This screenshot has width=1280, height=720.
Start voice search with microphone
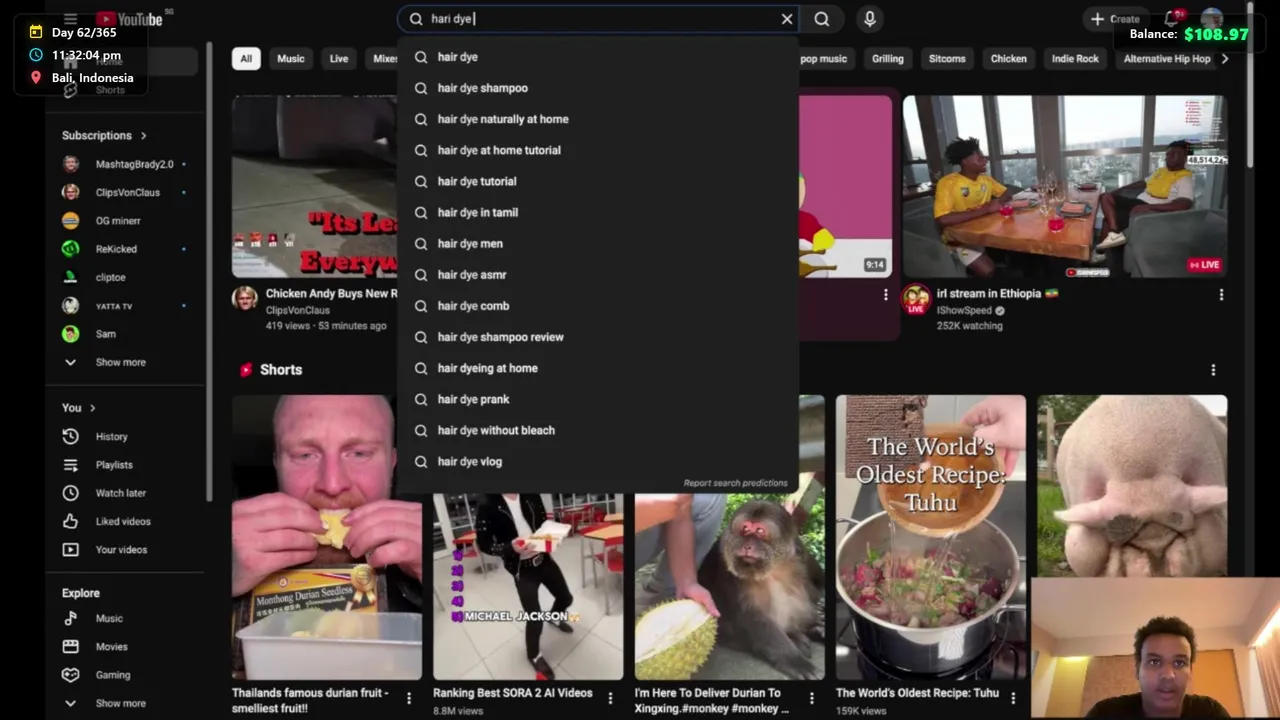869,19
